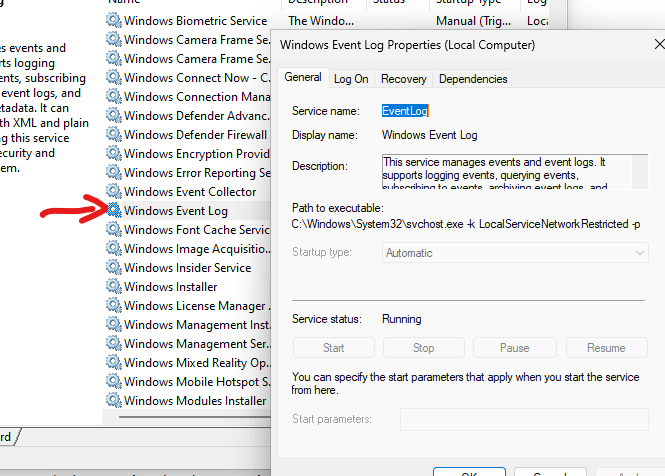Select the Windows Insider Service row
Viewport: 665px width, 476px height.
tap(187, 268)
